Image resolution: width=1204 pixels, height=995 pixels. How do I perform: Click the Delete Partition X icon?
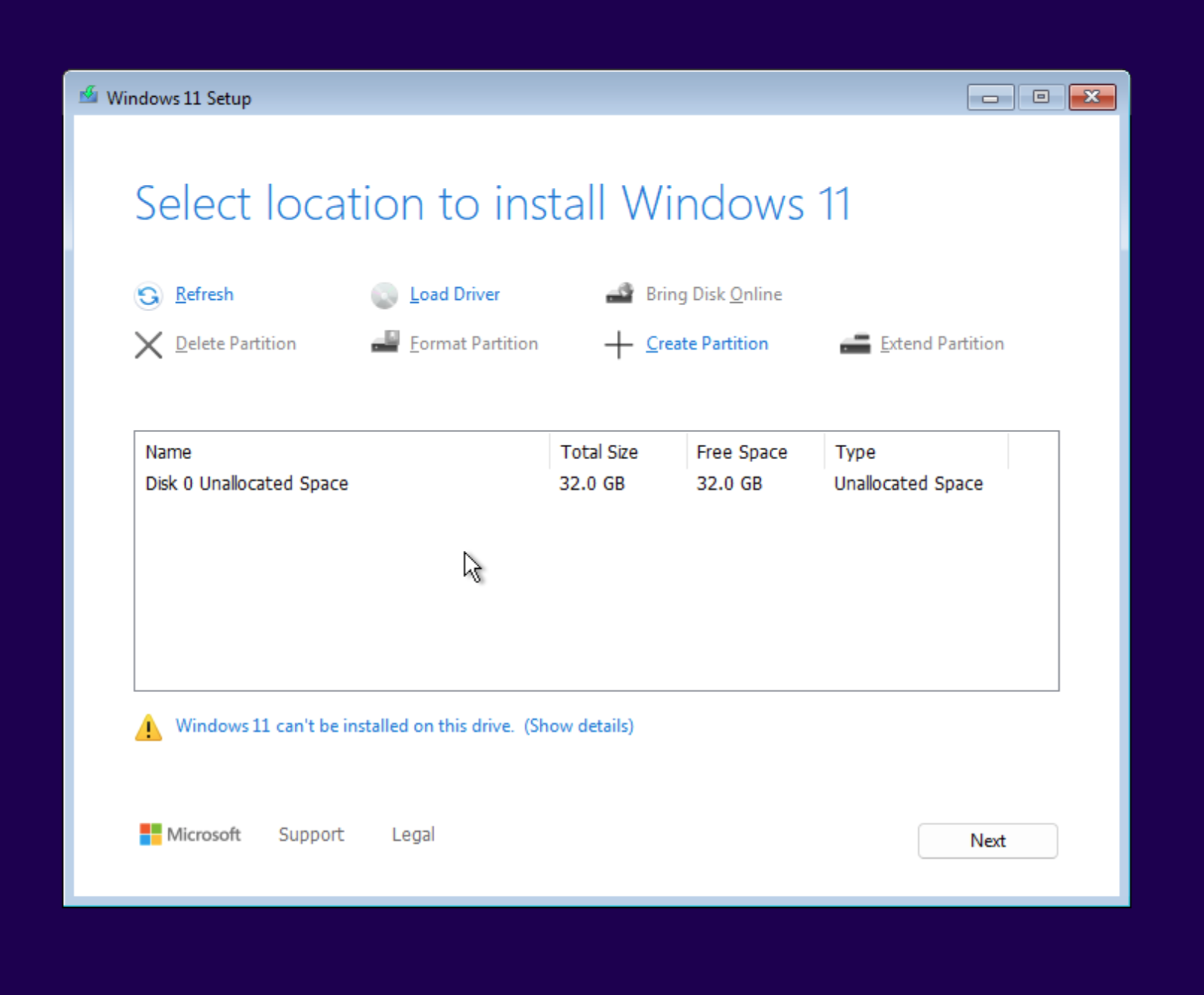pos(148,345)
